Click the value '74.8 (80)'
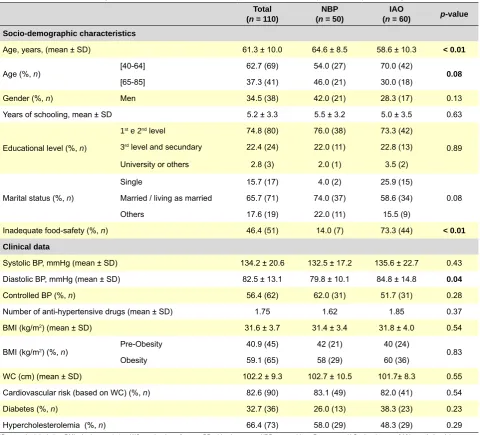Image resolution: width=480 pixels, height=435 pixels. click(262, 131)
